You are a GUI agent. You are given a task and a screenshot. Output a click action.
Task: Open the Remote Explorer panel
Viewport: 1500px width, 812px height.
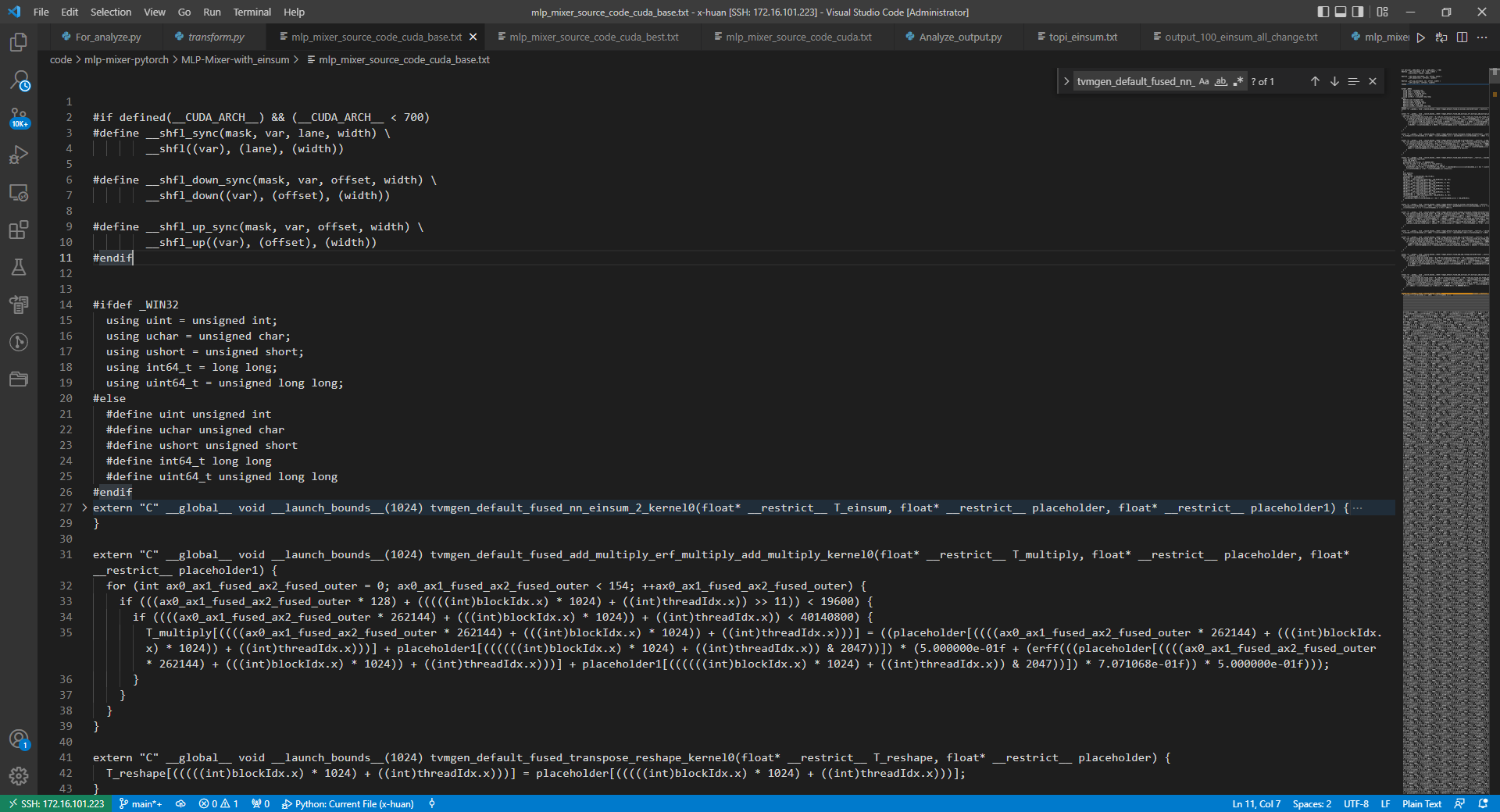point(19,193)
